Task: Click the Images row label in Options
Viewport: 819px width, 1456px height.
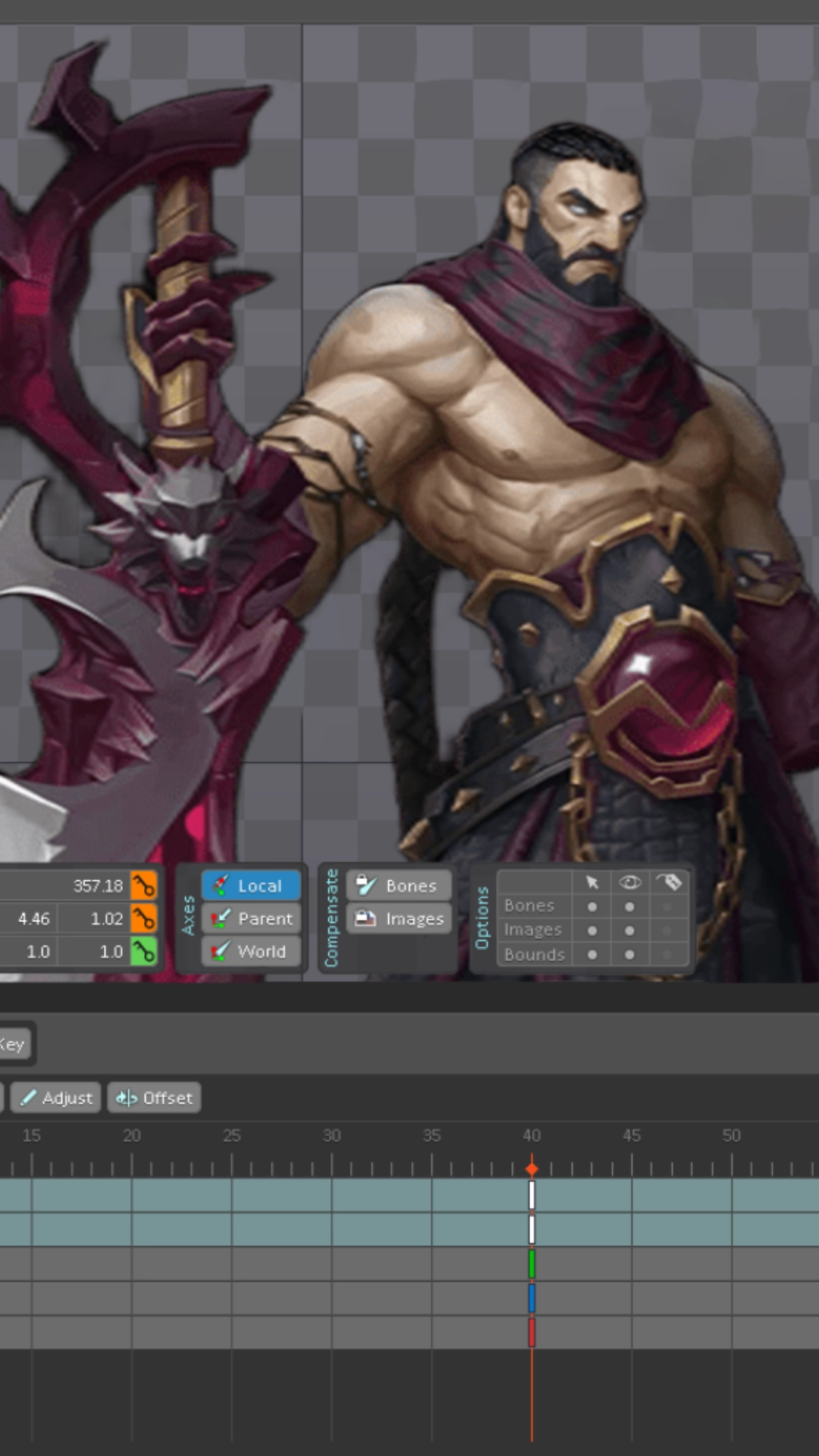Action: (x=533, y=930)
